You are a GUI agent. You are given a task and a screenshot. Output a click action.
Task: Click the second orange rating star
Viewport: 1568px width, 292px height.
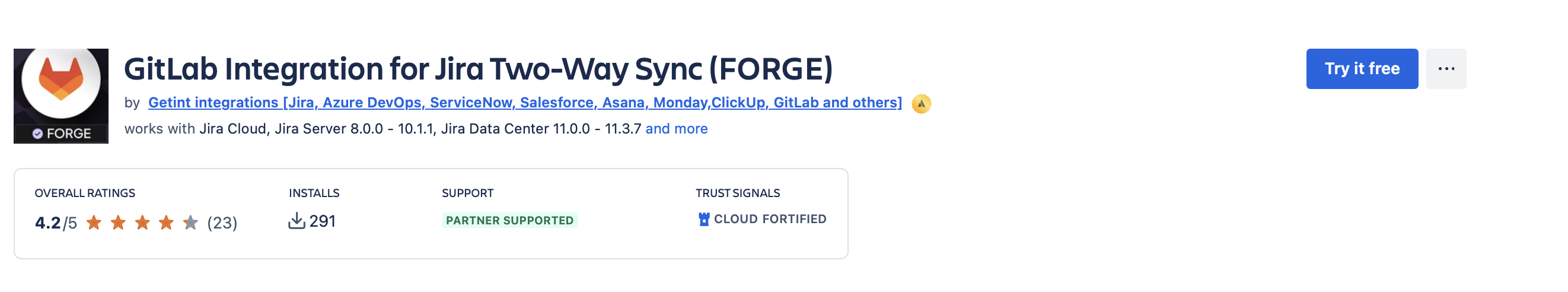point(118,223)
